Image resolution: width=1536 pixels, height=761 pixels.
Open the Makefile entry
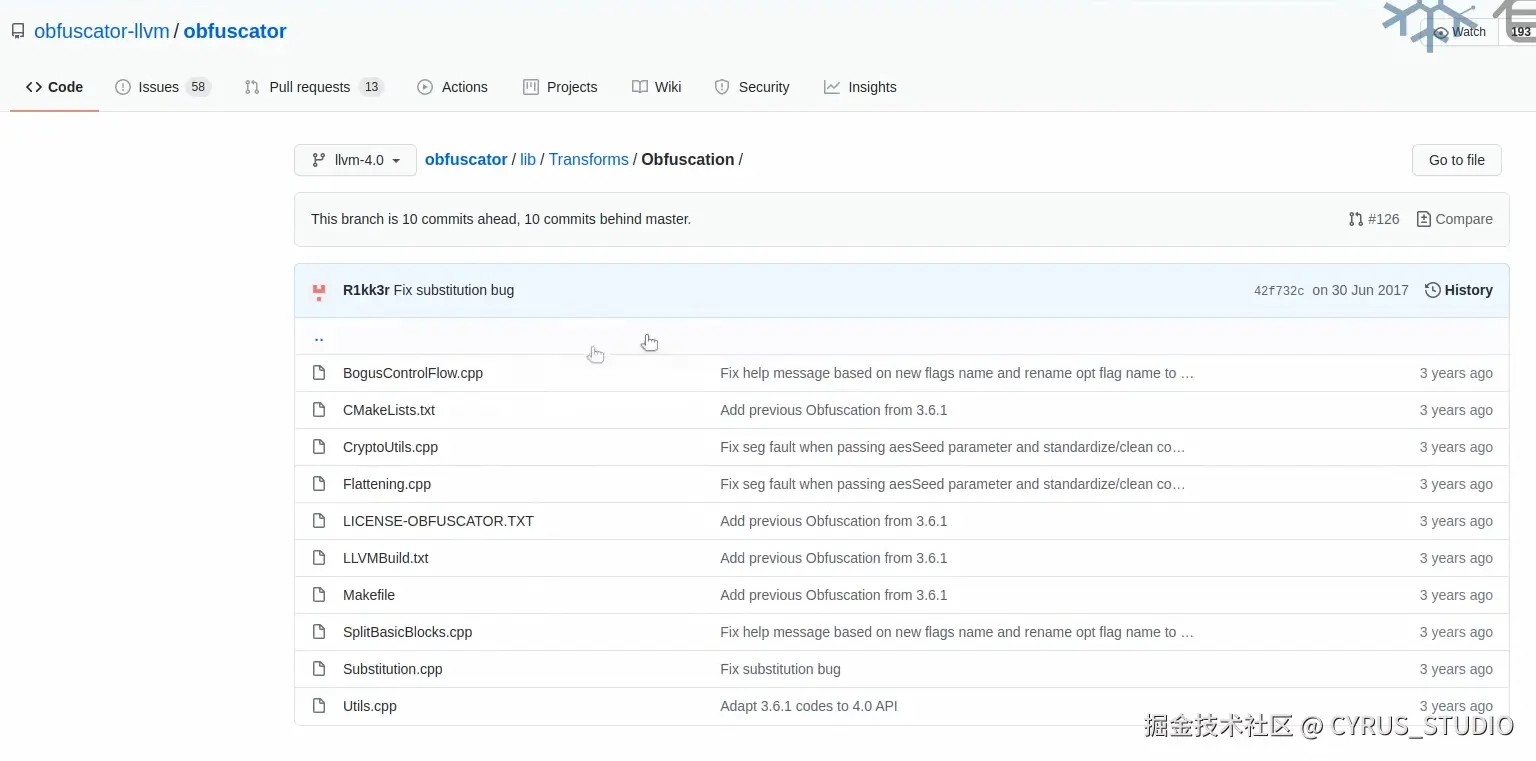point(369,595)
